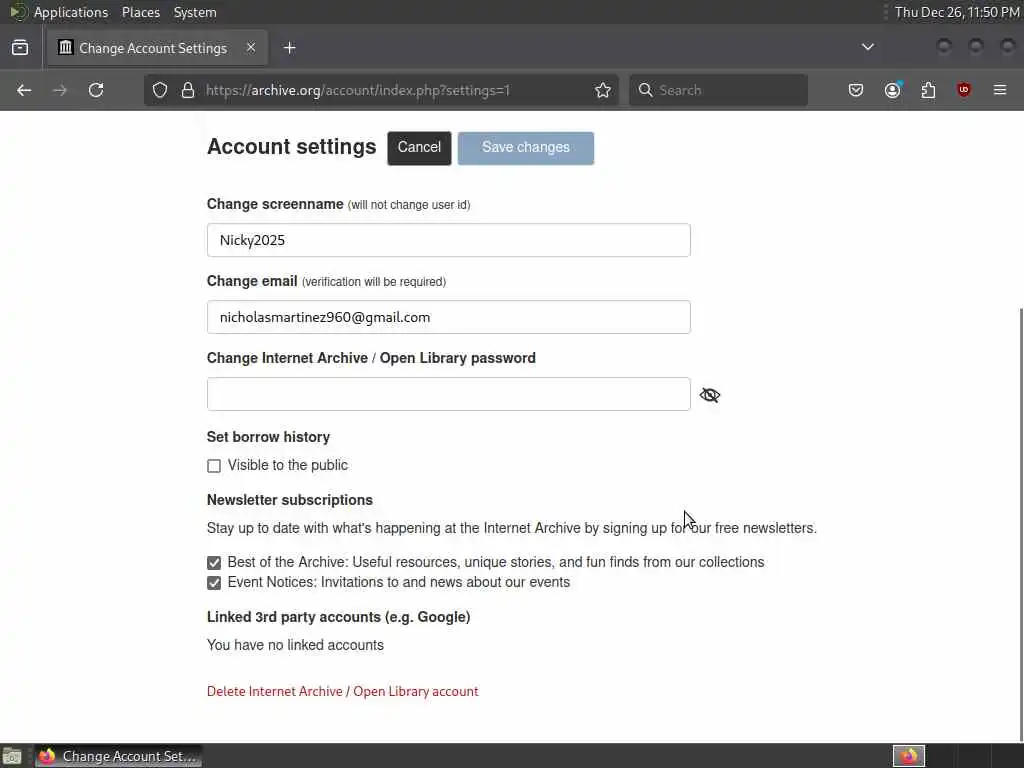List all tabs with the chevron
The image size is (1024, 768).
coord(868,47)
